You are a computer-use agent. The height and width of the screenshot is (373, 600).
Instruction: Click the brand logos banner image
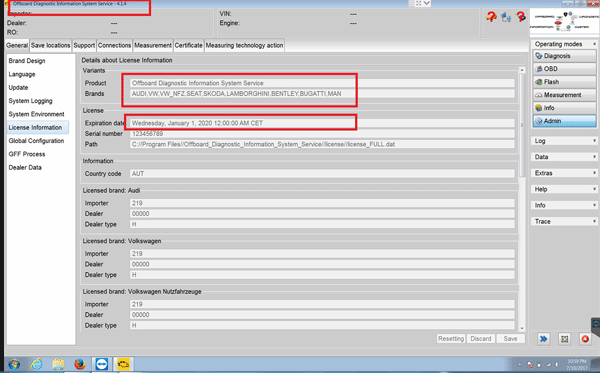(x=564, y=23)
